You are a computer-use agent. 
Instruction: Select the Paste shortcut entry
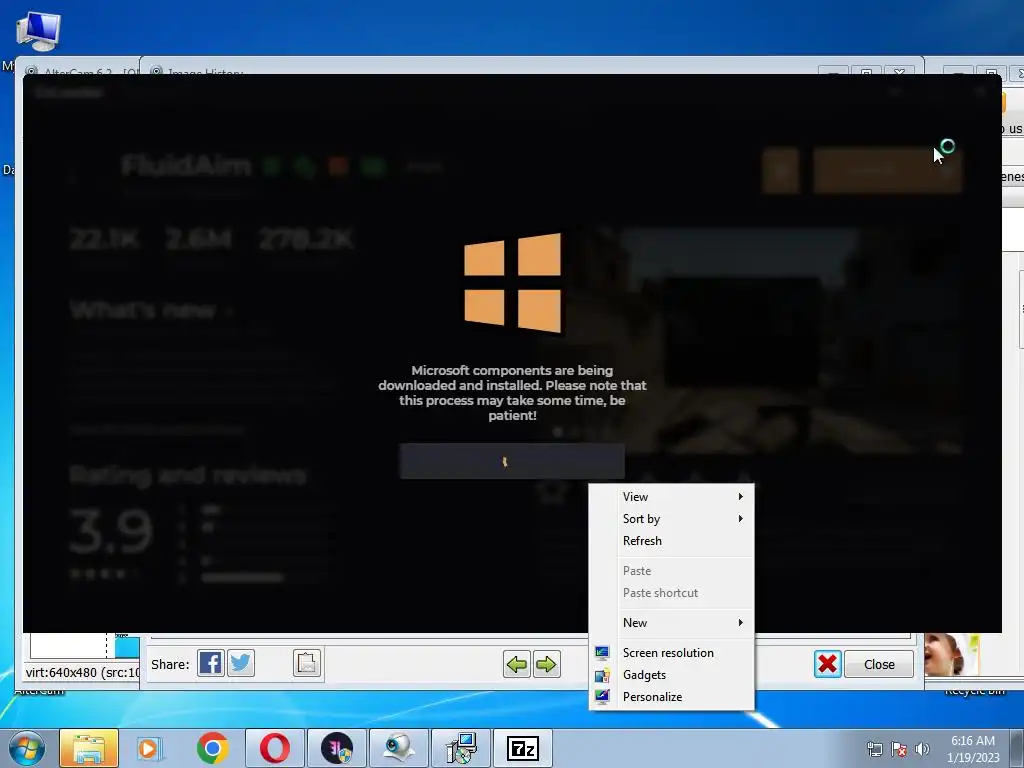671,593
